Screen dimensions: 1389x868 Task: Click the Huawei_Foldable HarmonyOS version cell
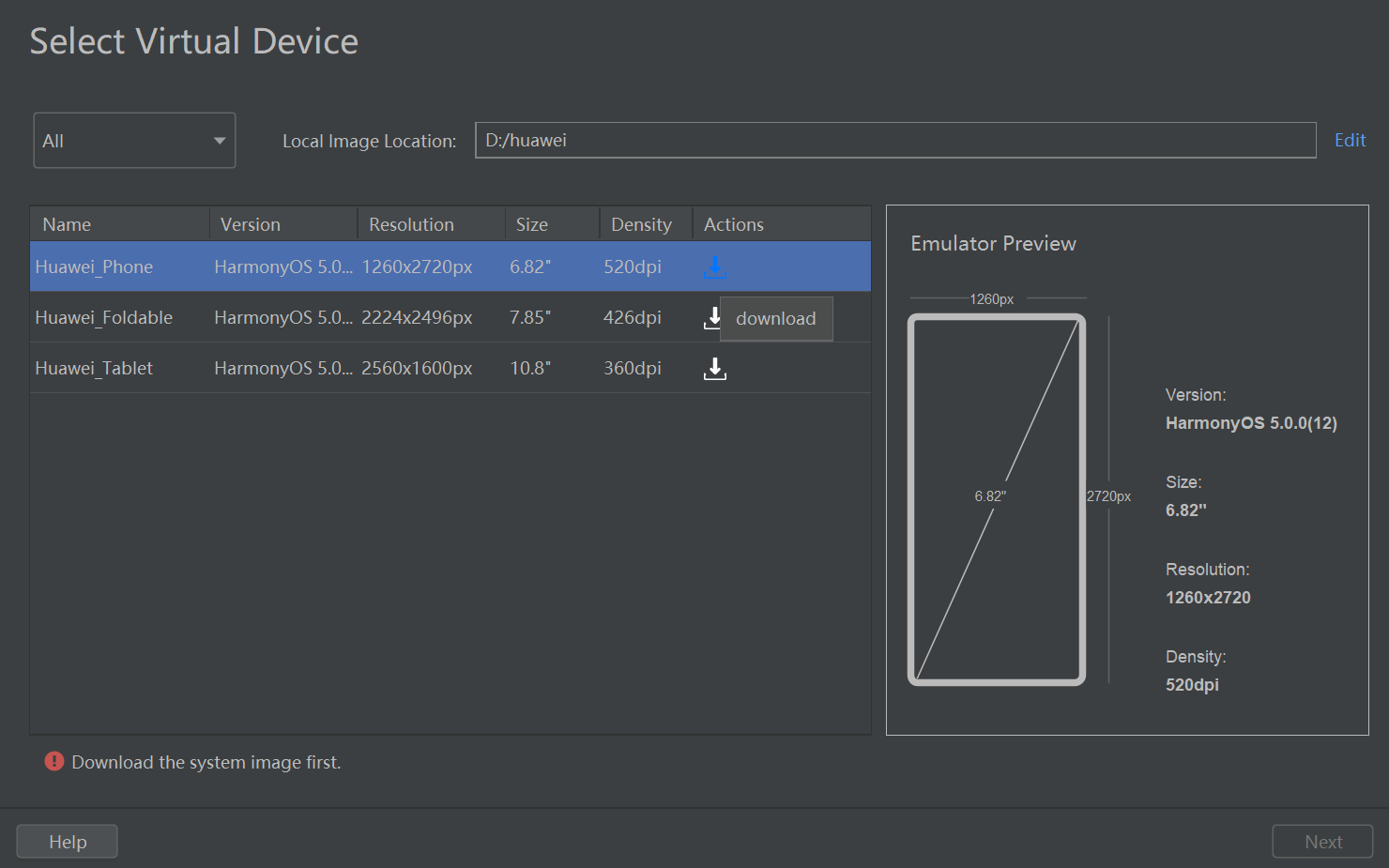click(283, 317)
